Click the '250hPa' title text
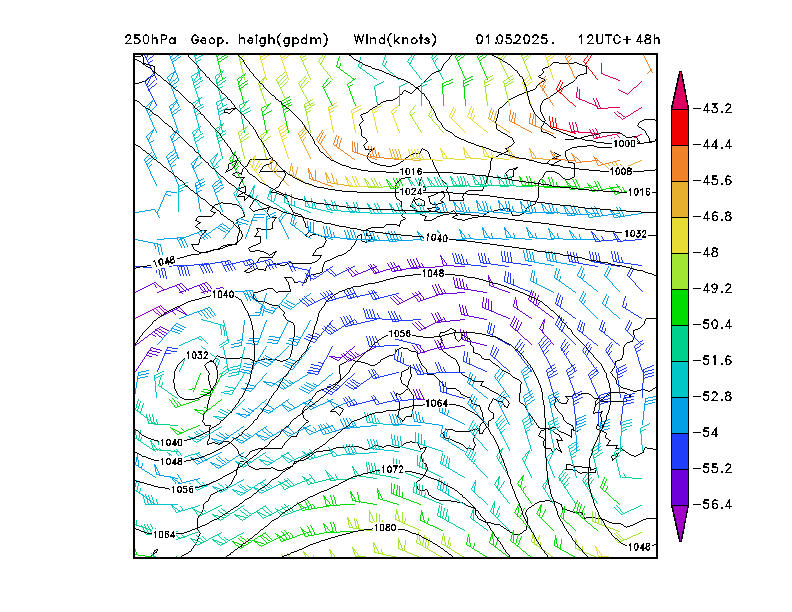Image resolution: width=792 pixels, height=612 pixels. point(151,39)
